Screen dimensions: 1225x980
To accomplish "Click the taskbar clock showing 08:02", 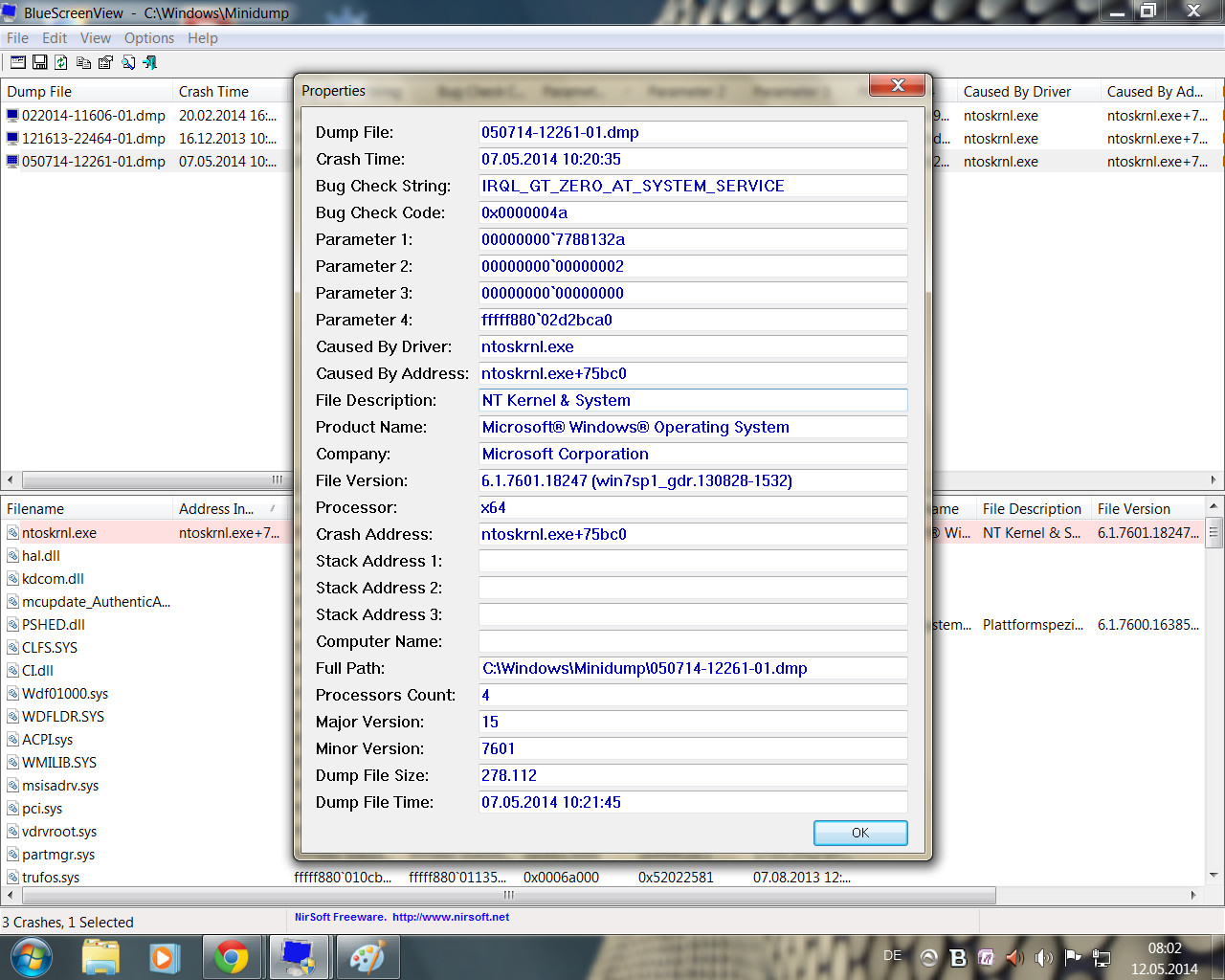I will click(x=1165, y=949).
